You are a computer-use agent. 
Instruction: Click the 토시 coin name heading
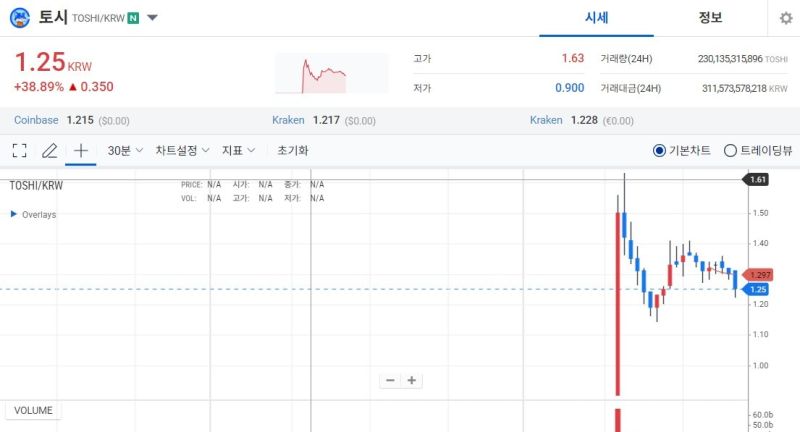[53, 17]
